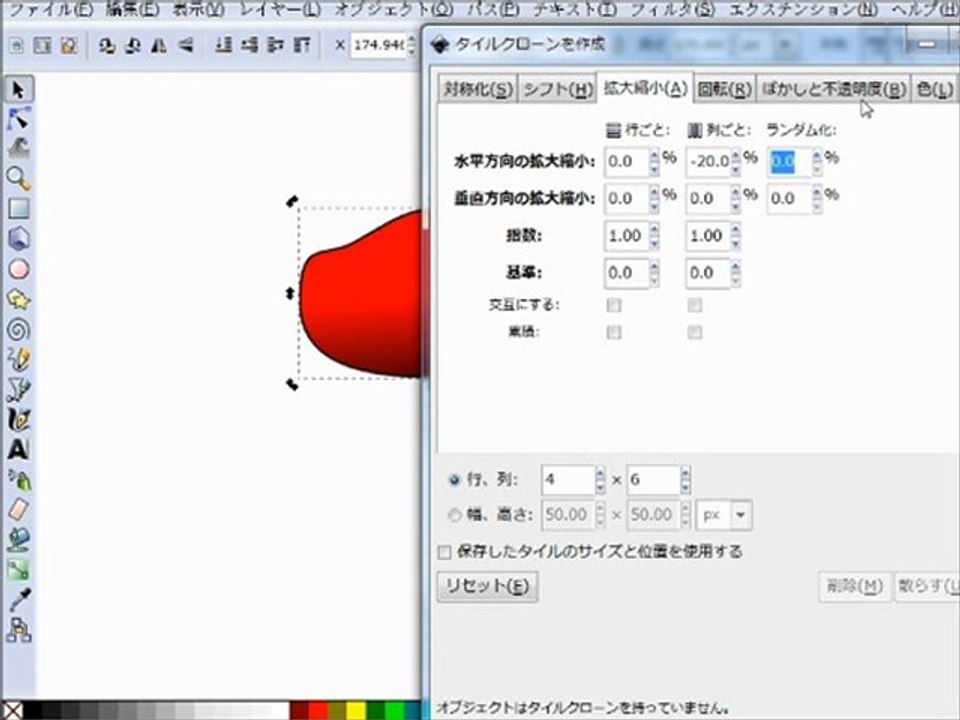Image resolution: width=960 pixels, height=720 pixels.
Task: Click the リセット(E) button
Action: coord(487,587)
